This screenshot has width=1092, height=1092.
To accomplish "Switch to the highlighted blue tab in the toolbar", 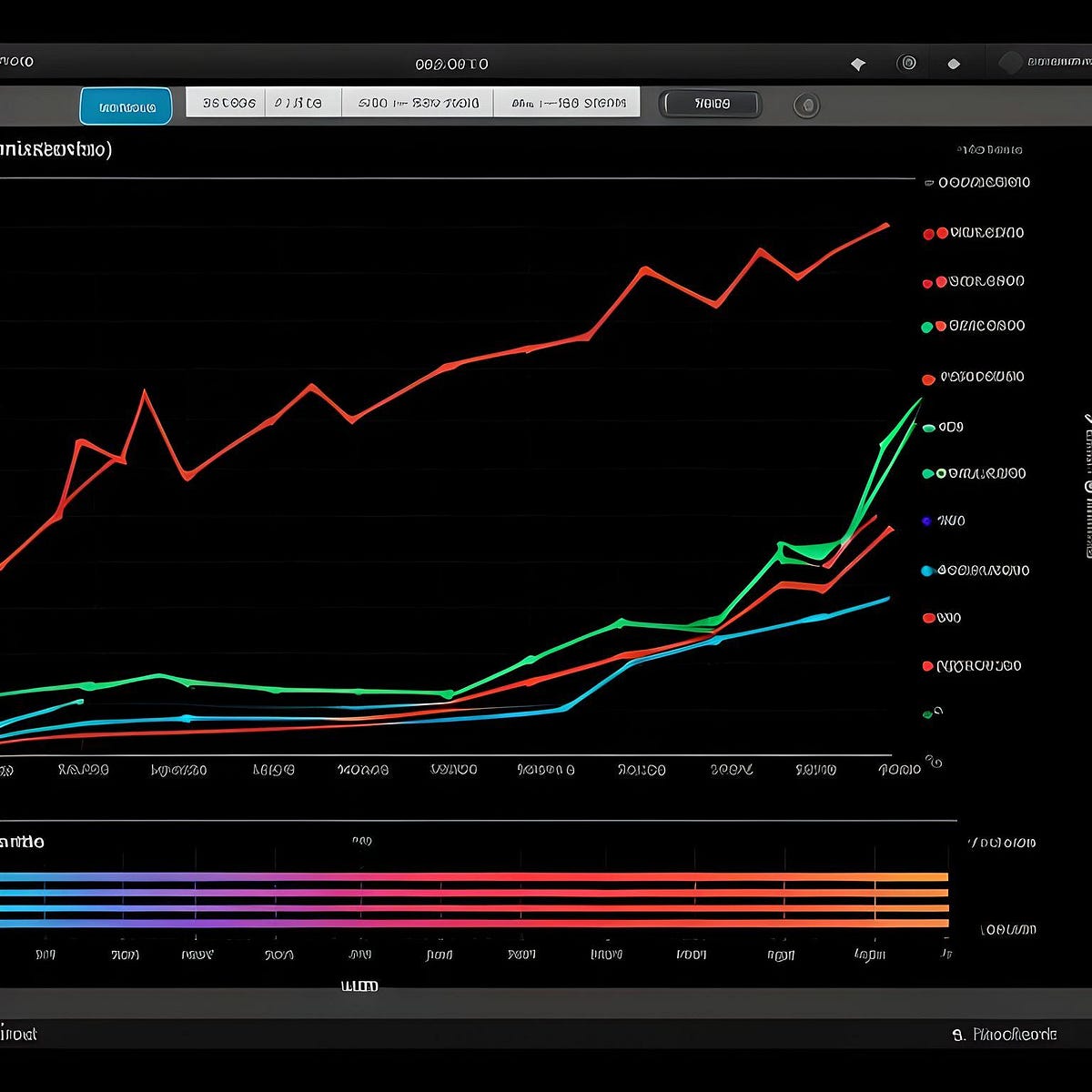I will point(125,106).
